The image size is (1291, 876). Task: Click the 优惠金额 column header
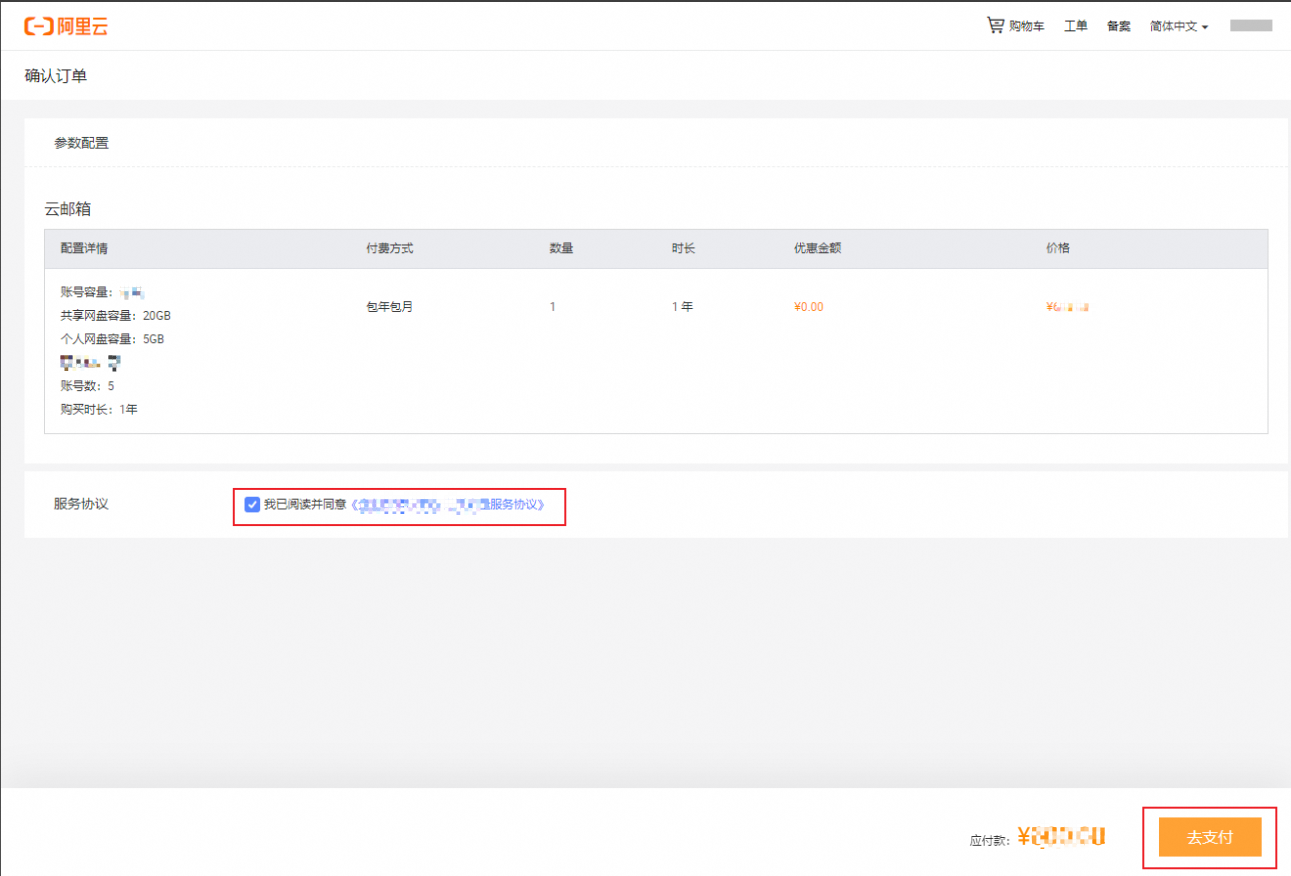click(x=817, y=248)
